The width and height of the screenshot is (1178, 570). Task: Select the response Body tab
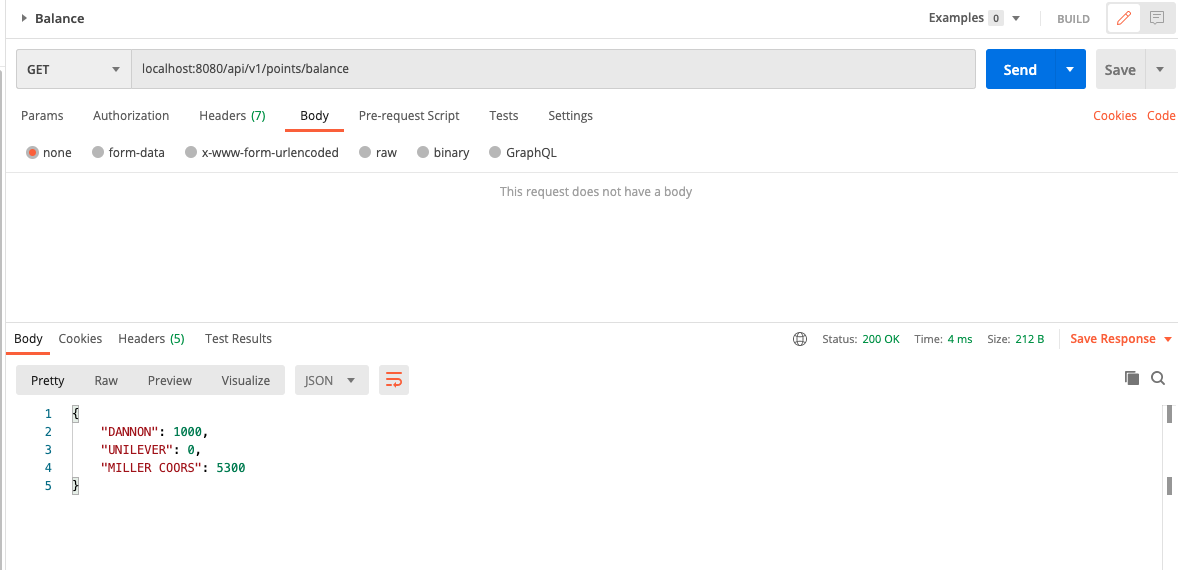(29, 339)
